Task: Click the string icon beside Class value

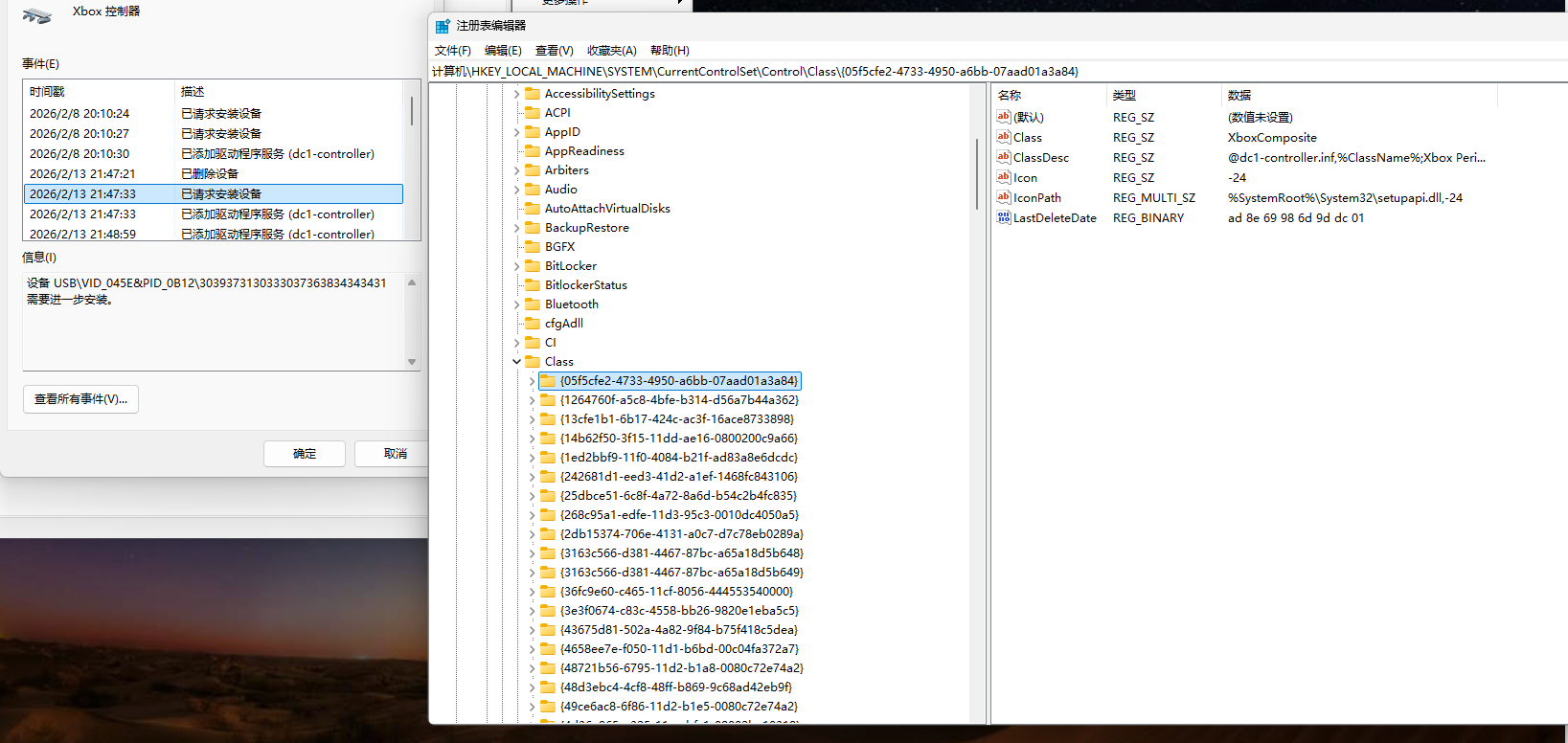Action: pyautogui.click(x=1004, y=137)
